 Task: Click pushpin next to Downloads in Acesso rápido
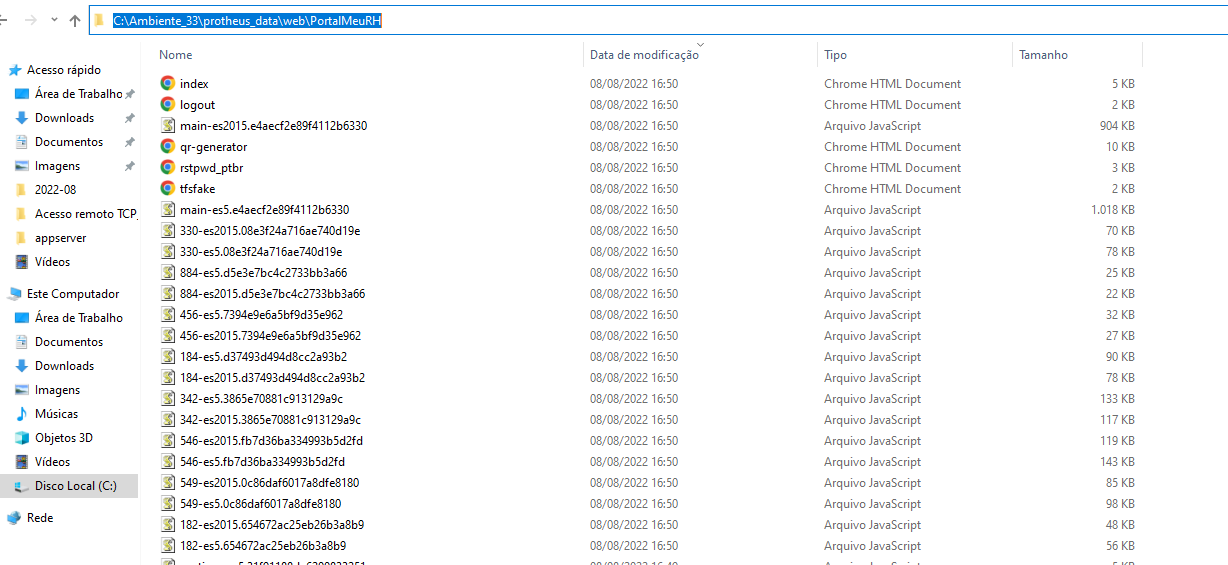pyautogui.click(x=130, y=118)
